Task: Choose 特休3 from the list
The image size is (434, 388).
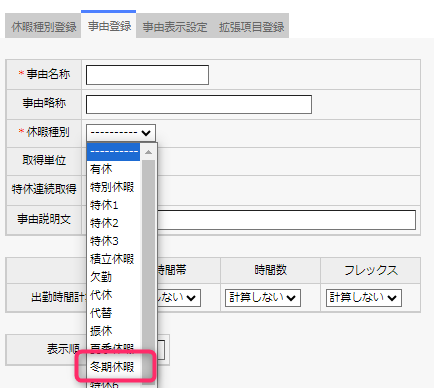Action: pyautogui.click(x=113, y=241)
